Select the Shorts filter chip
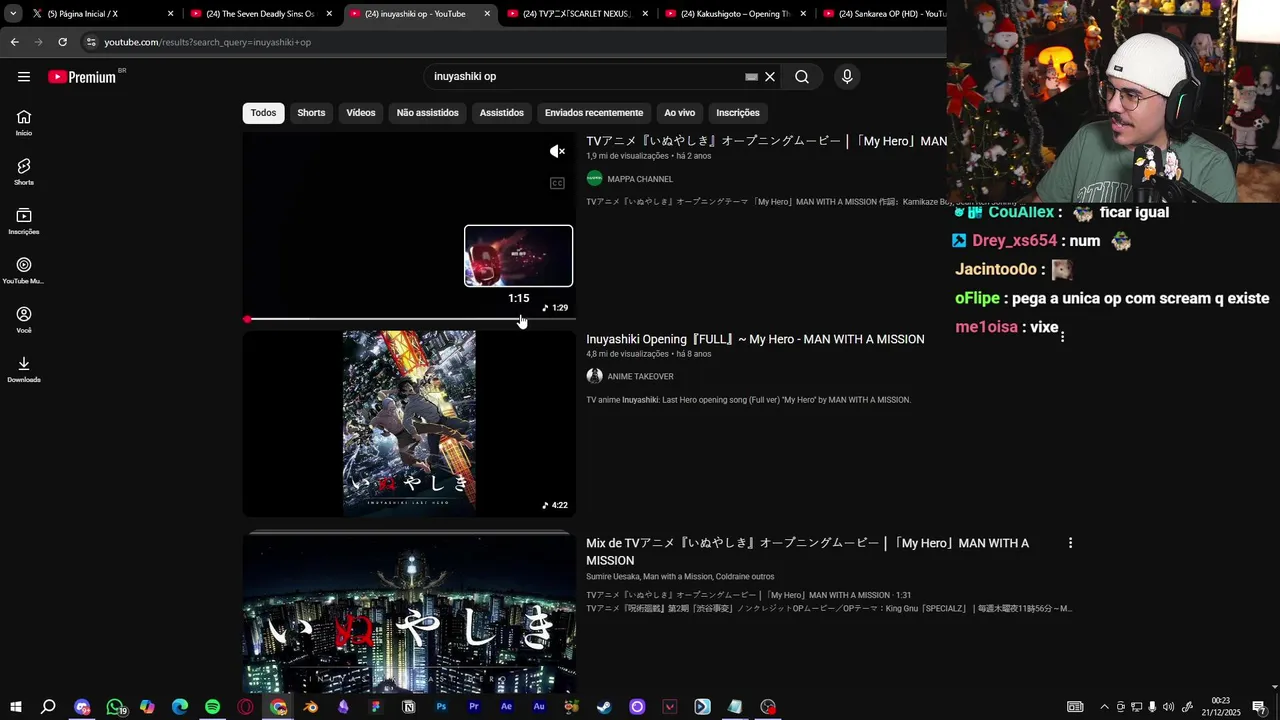 pyautogui.click(x=311, y=113)
